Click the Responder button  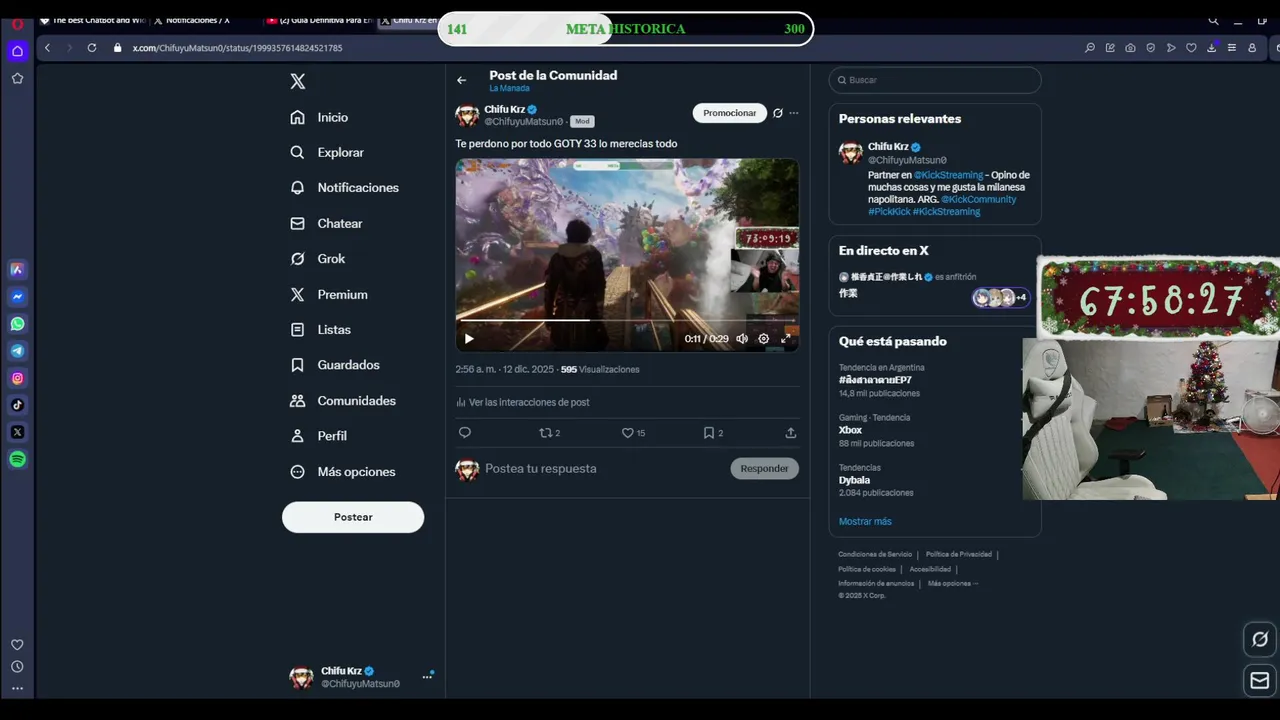click(765, 468)
